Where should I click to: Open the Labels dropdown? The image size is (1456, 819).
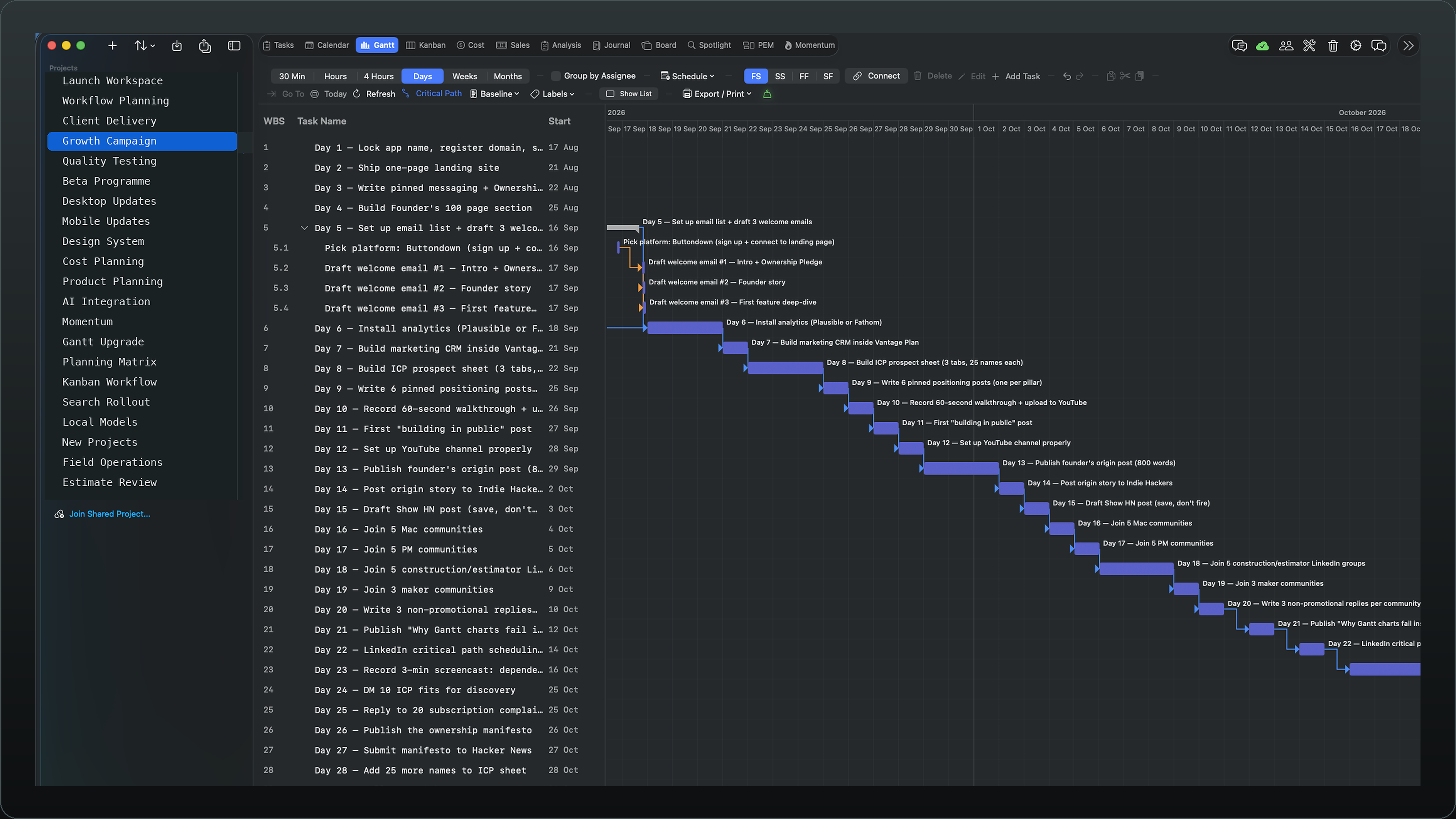552,94
